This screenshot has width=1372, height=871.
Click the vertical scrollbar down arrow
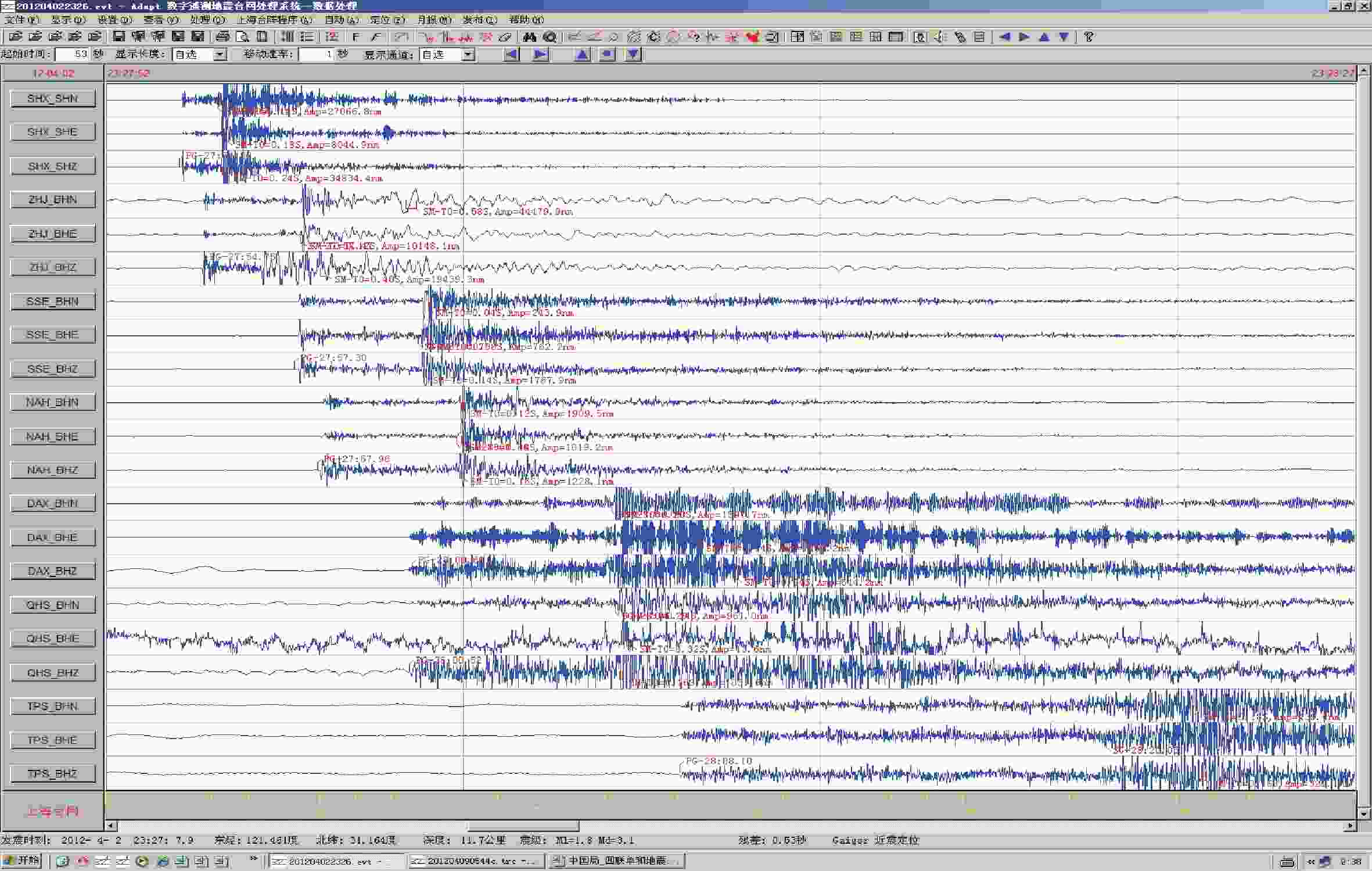[1364, 813]
